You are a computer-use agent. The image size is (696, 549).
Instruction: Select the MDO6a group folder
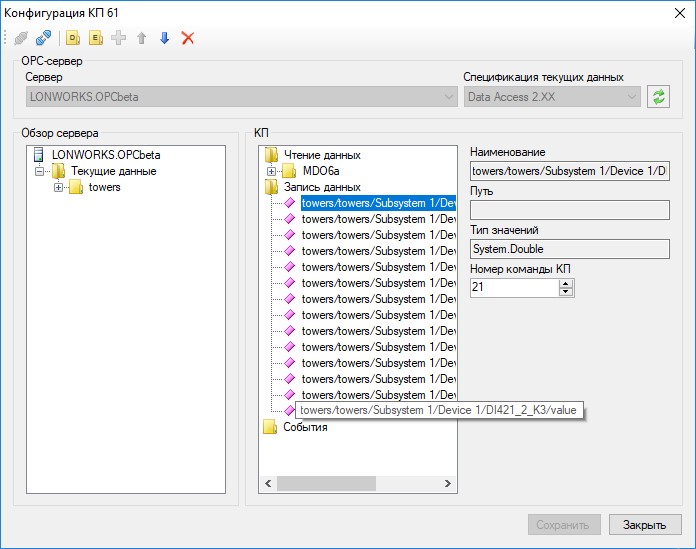pyautogui.click(x=321, y=171)
